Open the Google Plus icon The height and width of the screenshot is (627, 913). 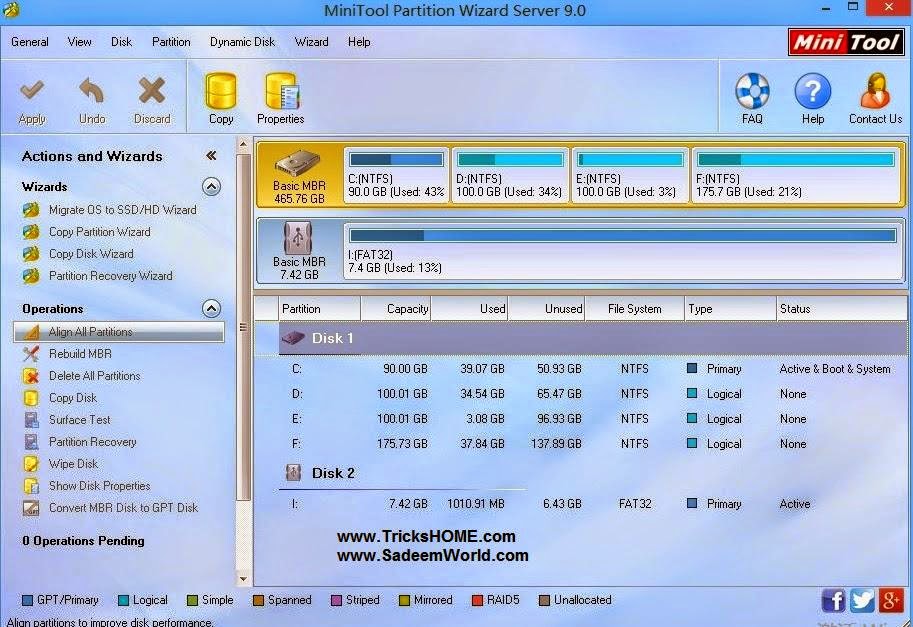point(891,600)
